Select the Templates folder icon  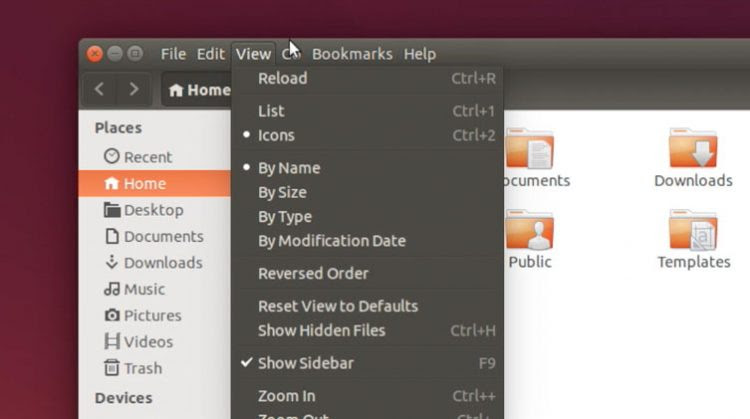click(x=693, y=230)
